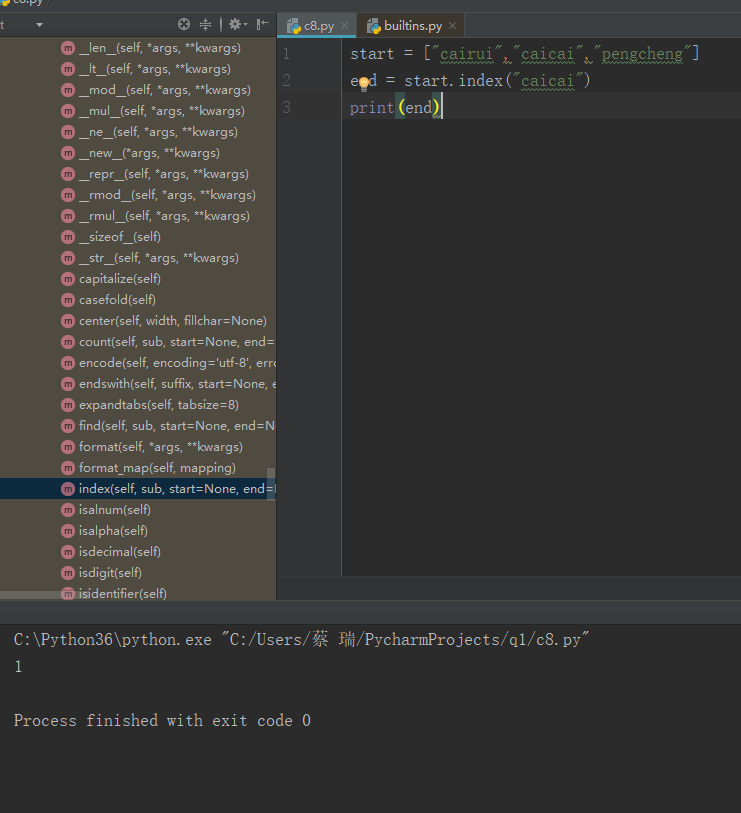
Task: Click the vertical scrollbar thumb of structure panel
Action: [x=271, y=484]
